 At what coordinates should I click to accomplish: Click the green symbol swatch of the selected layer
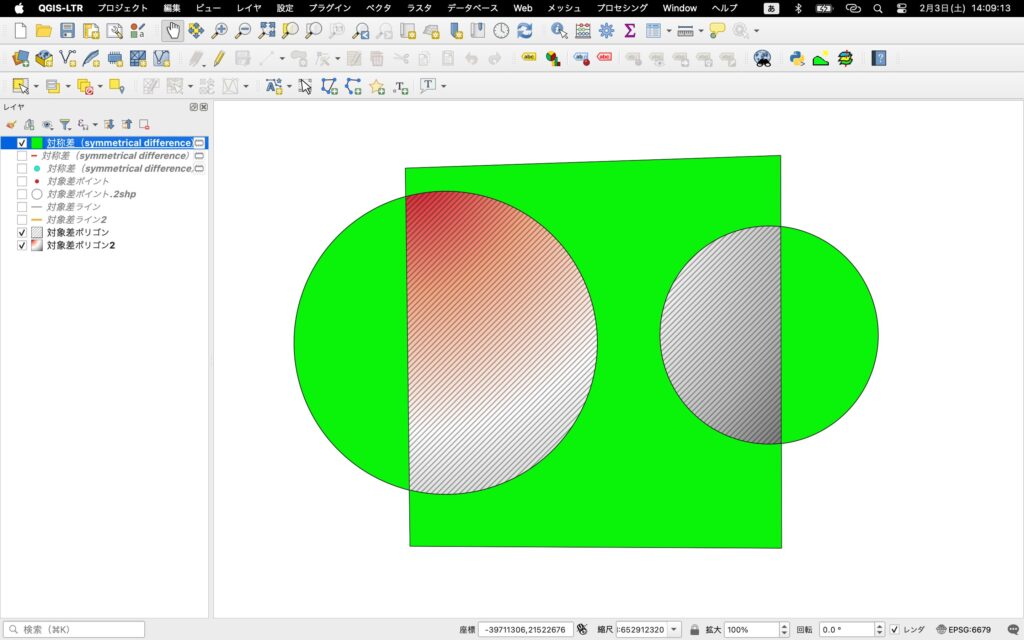(37, 143)
